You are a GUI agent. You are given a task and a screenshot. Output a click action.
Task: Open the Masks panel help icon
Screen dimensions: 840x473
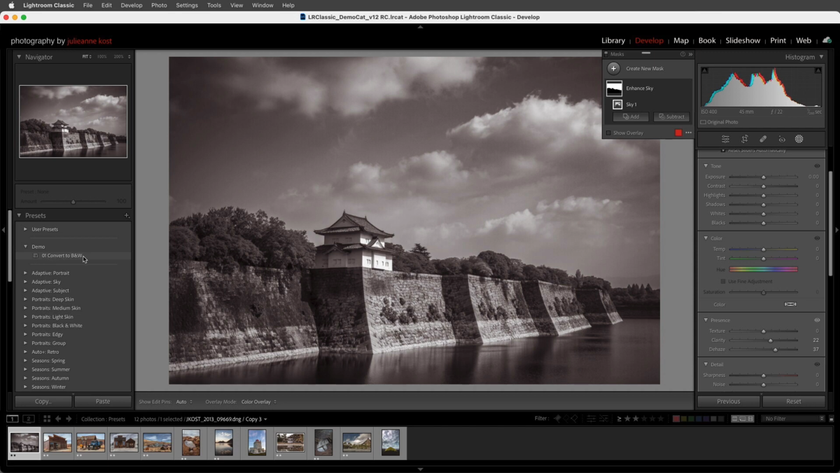[682, 54]
